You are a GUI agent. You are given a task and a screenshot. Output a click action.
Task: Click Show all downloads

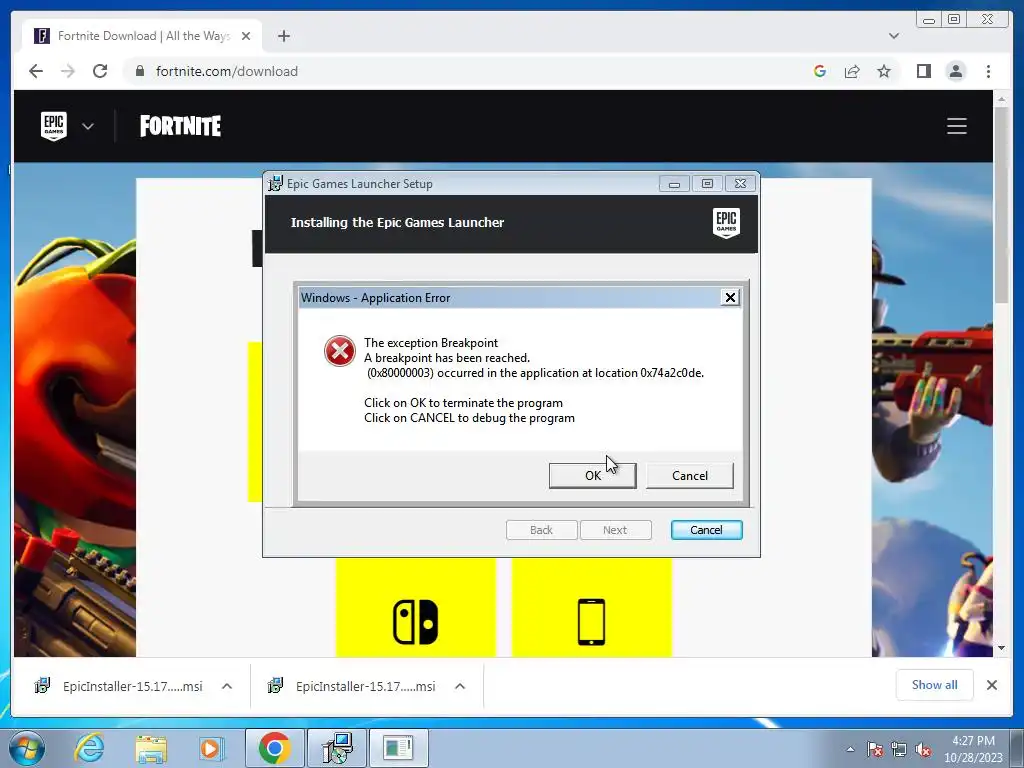pyautogui.click(x=935, y=684)
